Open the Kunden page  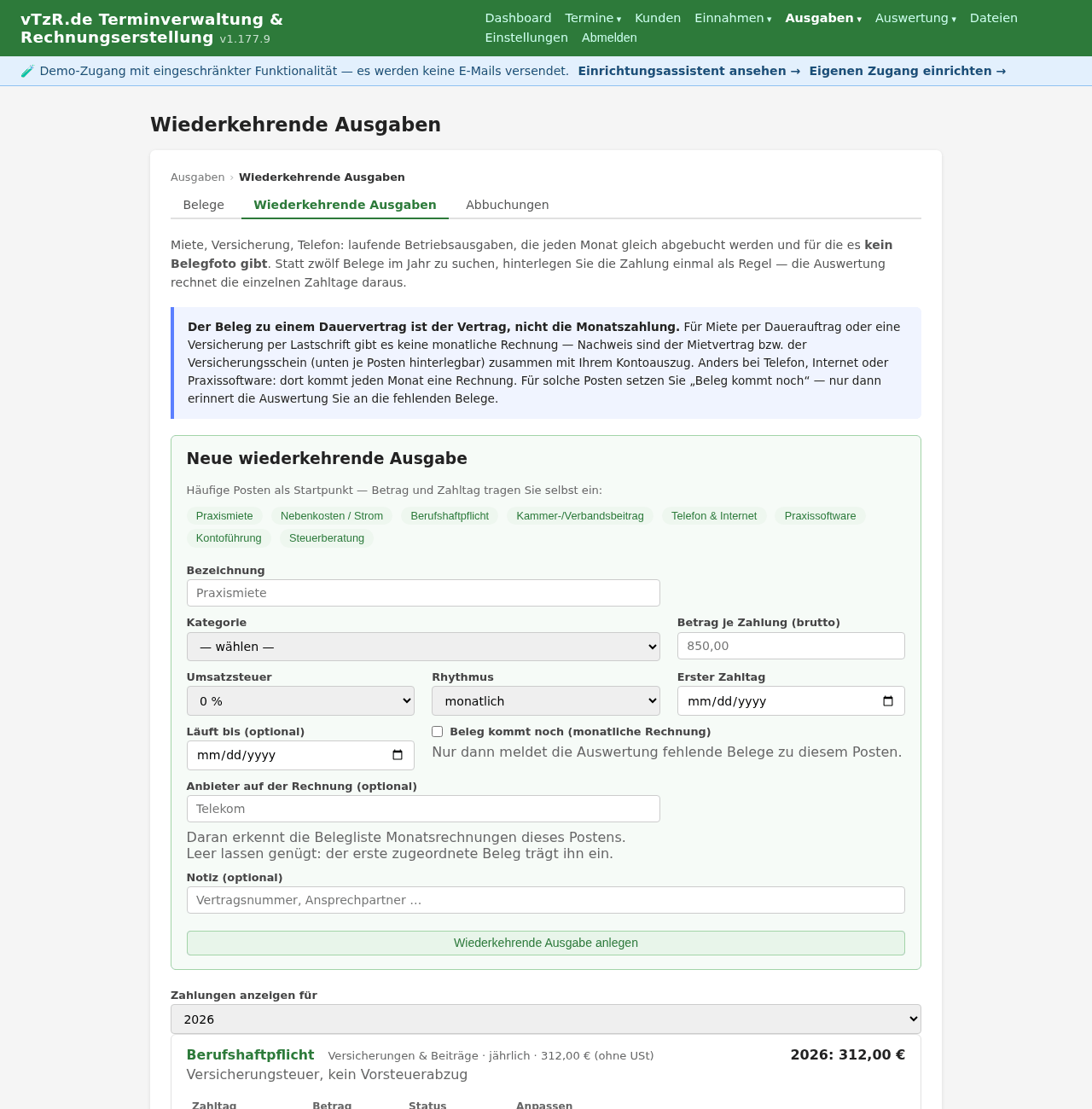point(658,18)
